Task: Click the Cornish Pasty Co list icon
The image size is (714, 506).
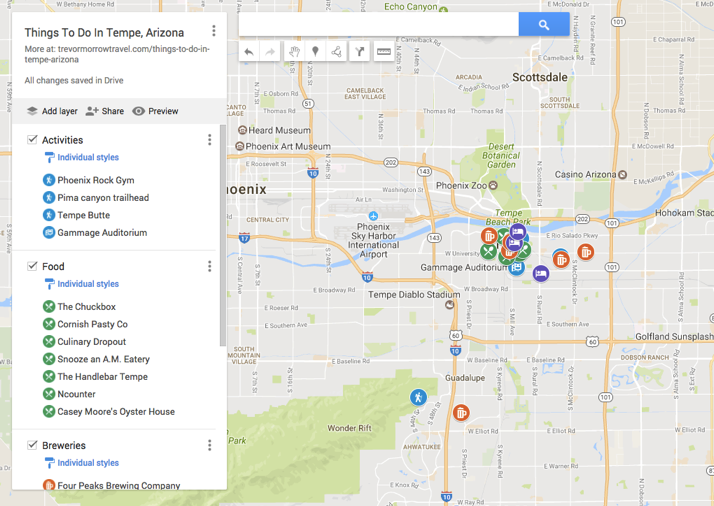Action: [49, 324]
